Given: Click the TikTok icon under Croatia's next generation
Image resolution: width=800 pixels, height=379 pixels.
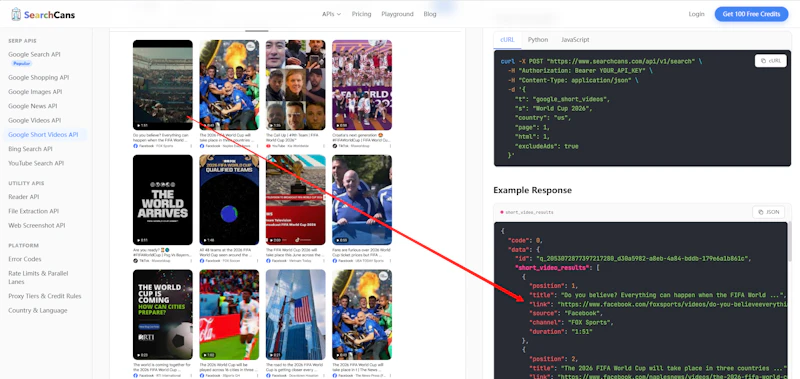Looking at the screenshot, I should tap(335, 146).
